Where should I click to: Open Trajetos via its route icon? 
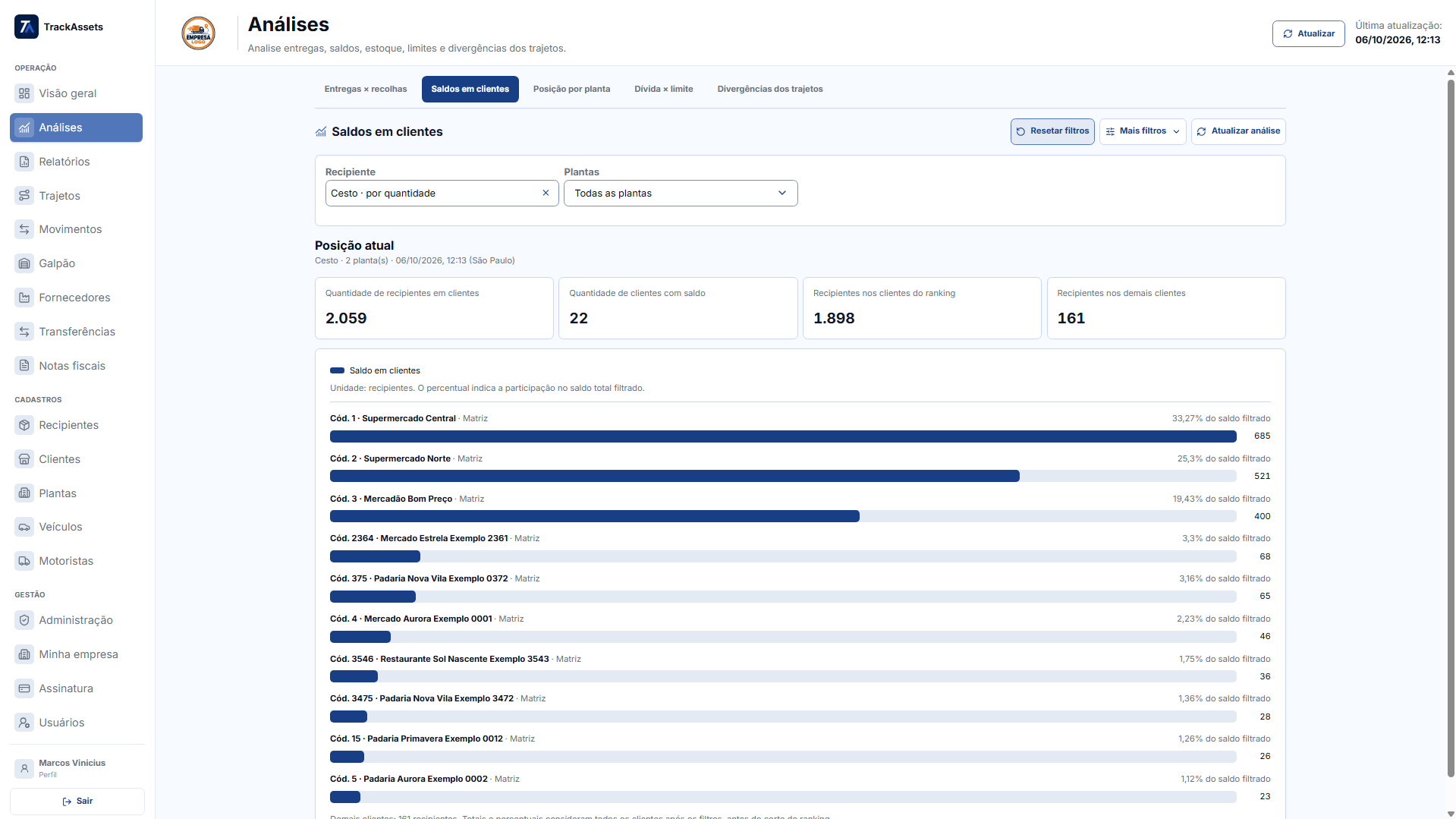[x=24, y=196]
